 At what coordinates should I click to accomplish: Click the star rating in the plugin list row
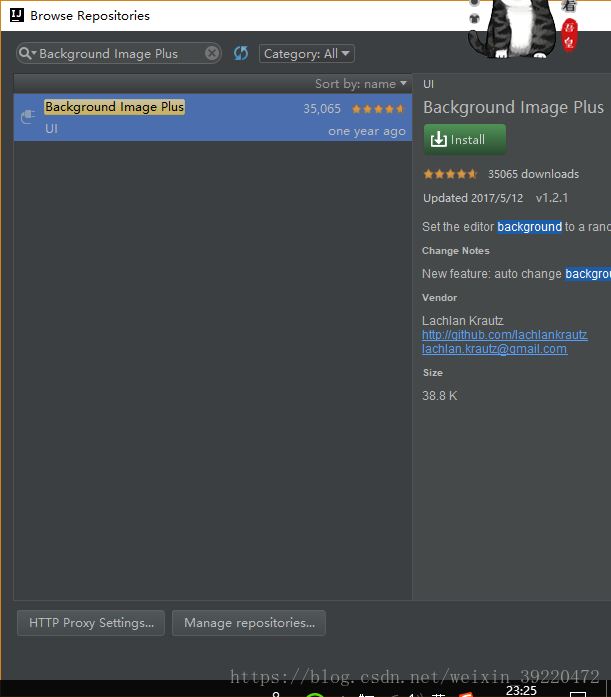pyautogui.click(x=378, y=109)
